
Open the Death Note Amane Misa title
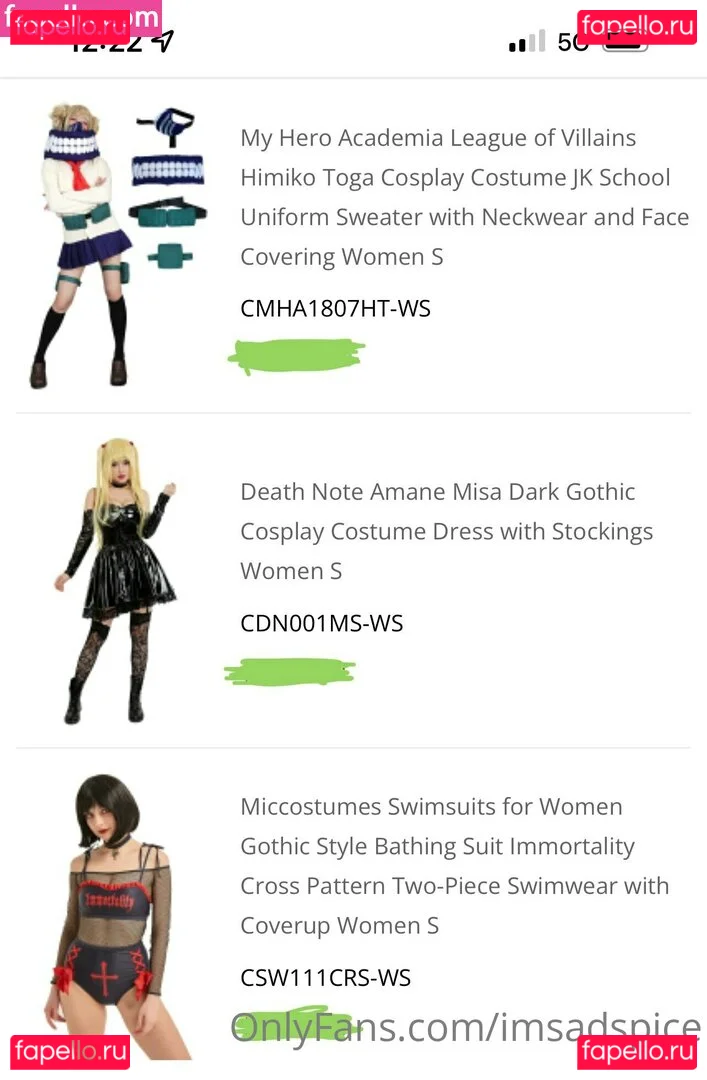click(x=447, y=531)
